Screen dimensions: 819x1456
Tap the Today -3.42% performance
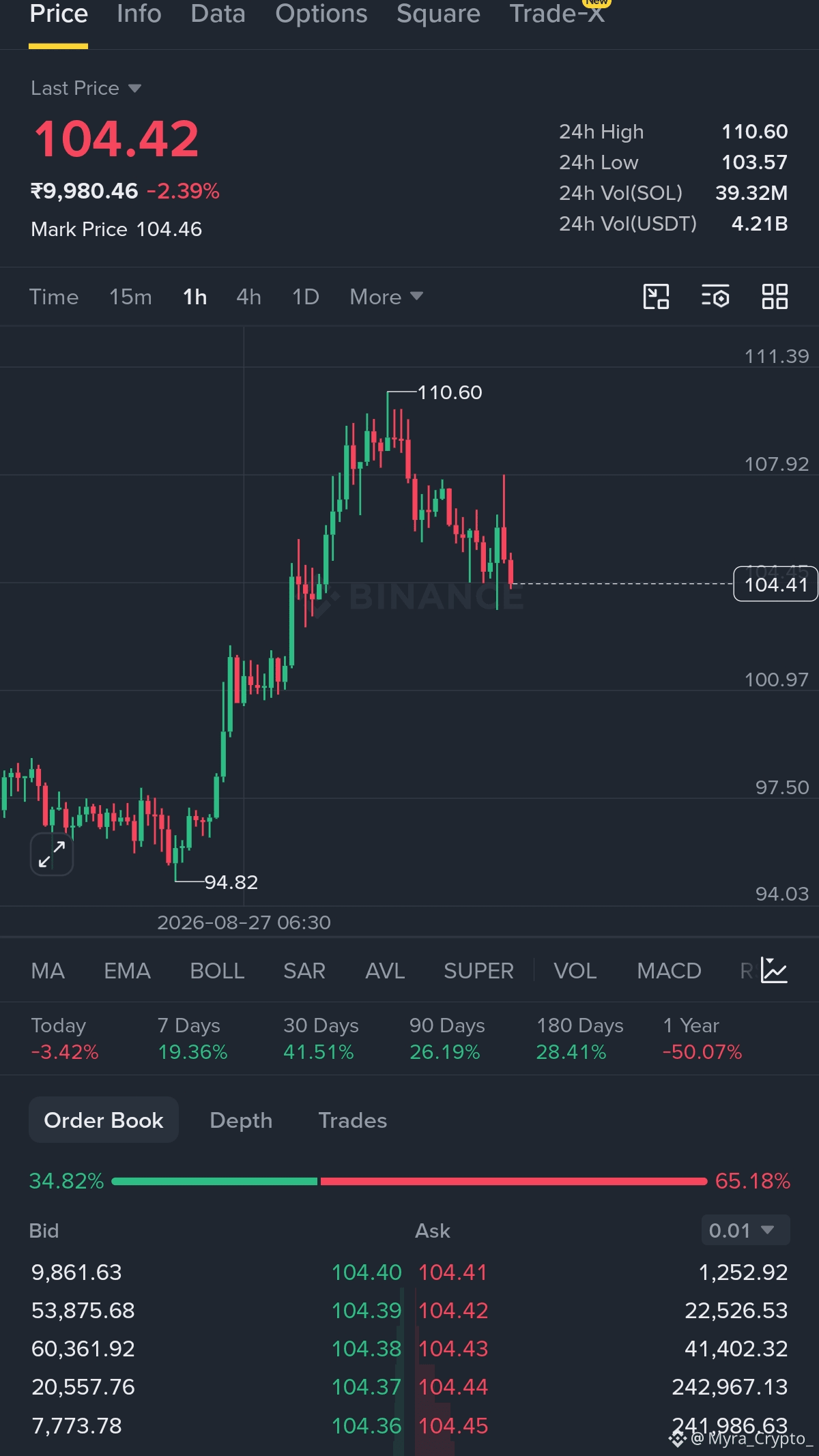[65, 1038]
